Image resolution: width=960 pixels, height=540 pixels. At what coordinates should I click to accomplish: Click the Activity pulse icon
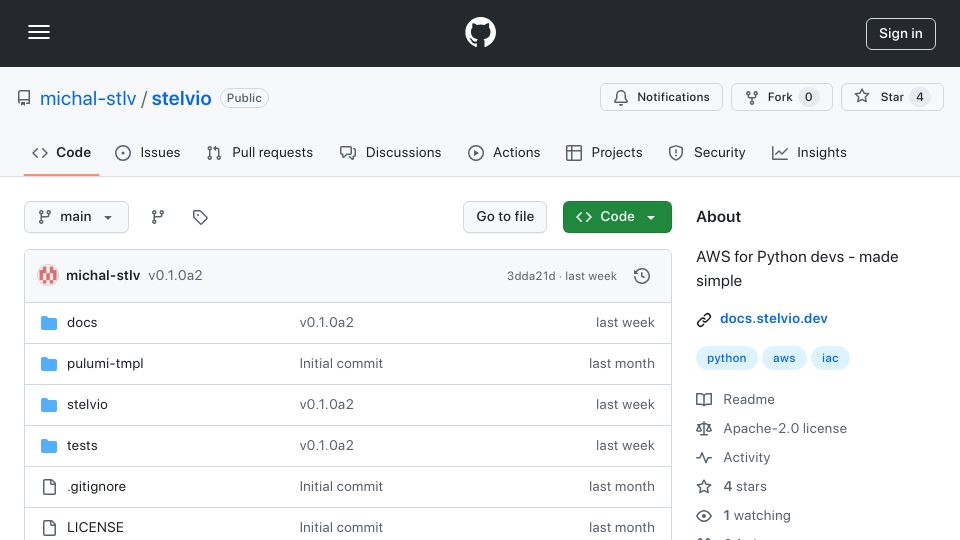704,457
